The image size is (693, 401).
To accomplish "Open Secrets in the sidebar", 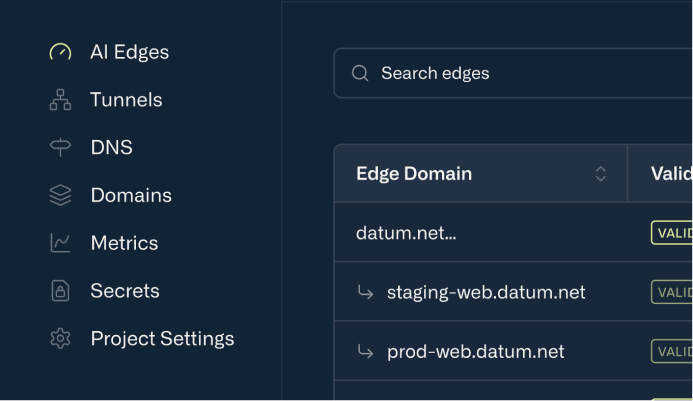I will click(125, 290).
